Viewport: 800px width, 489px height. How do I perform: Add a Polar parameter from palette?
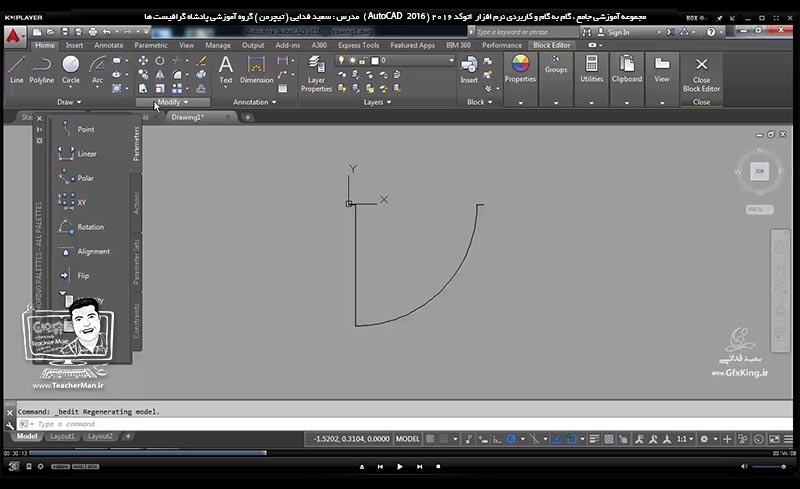click(x=77, y=178)
